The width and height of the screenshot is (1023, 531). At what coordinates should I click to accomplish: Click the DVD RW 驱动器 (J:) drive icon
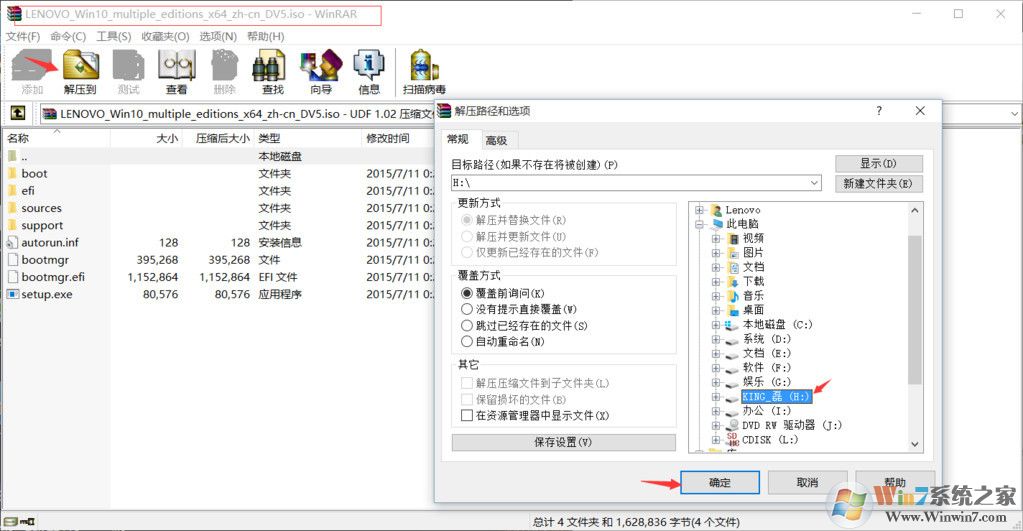pos(733,425)
